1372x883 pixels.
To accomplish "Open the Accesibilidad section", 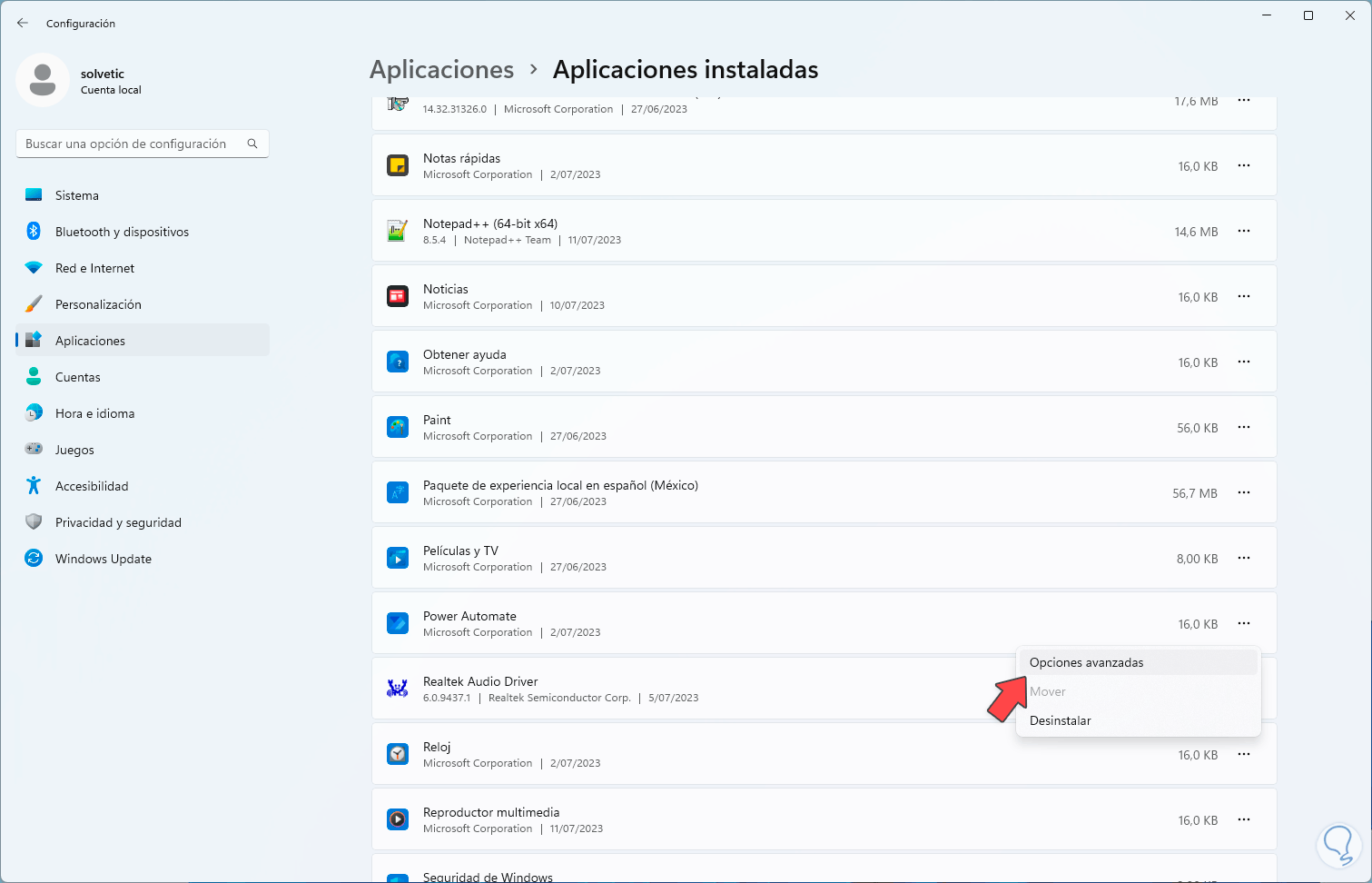I will tap(143, 486).
